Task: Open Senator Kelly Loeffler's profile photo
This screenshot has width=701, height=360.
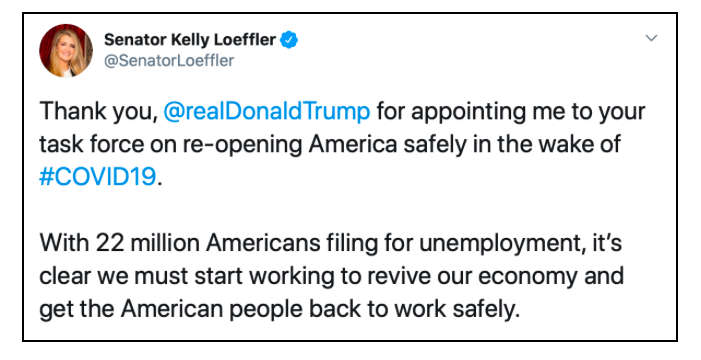Action: coord(66,51)
